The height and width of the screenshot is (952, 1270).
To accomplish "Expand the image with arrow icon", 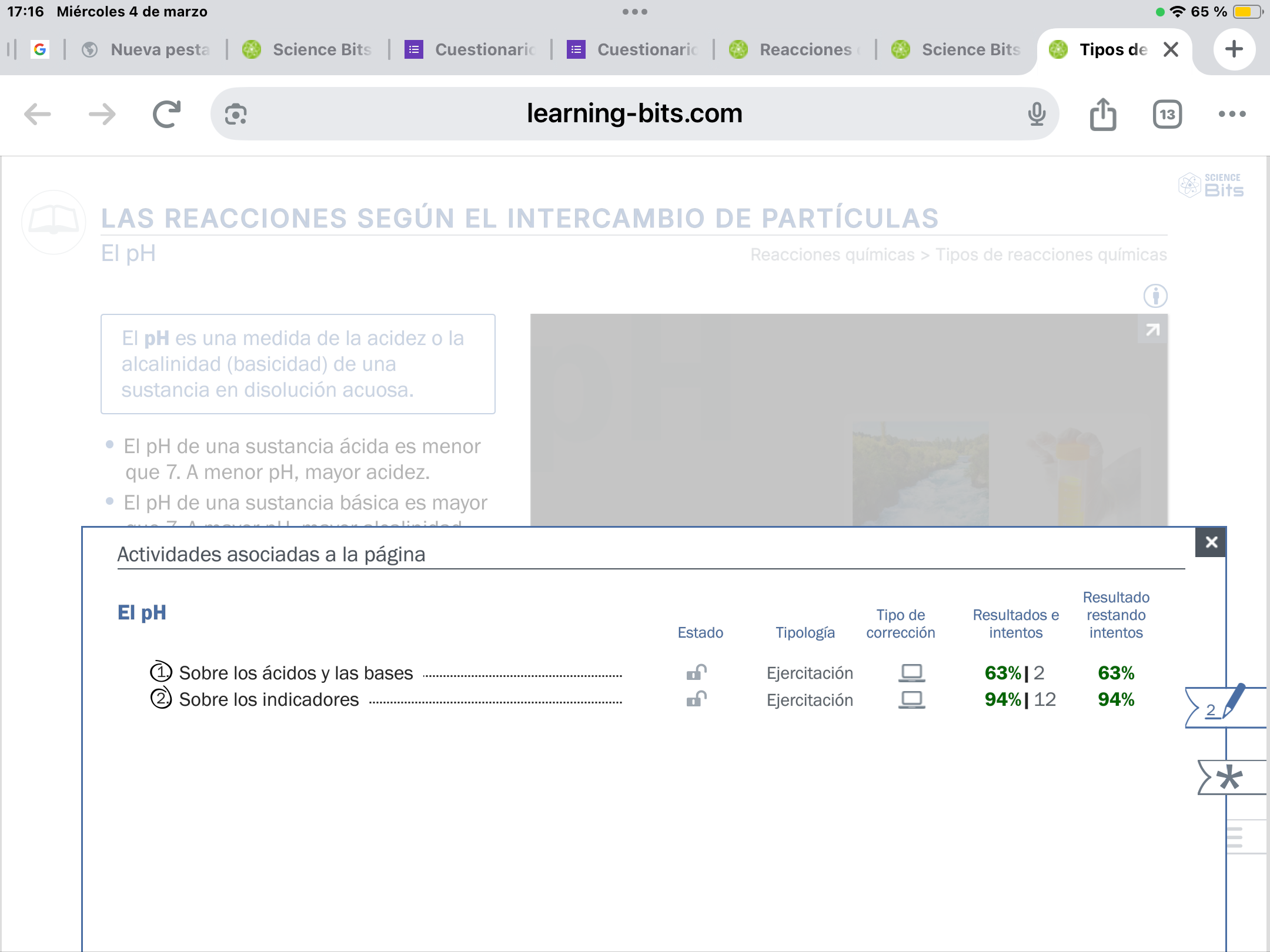I will (1152, 330).
